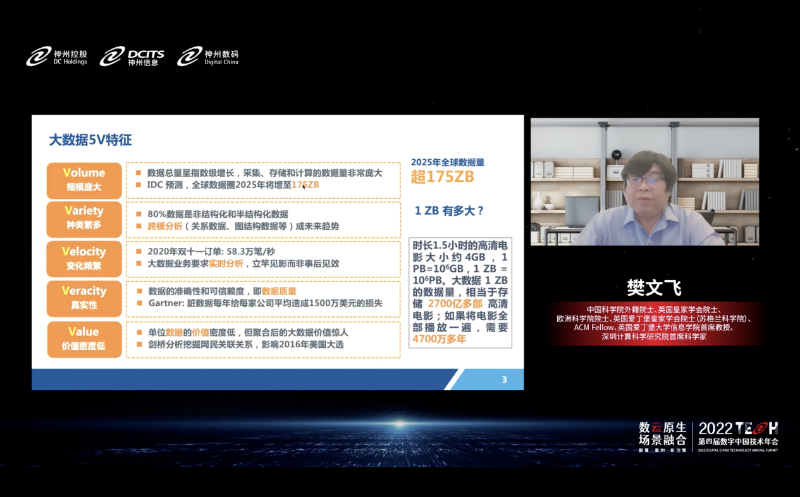Click the DC Holdings logo
Screen dimensions: 800x497
point(57,57)
